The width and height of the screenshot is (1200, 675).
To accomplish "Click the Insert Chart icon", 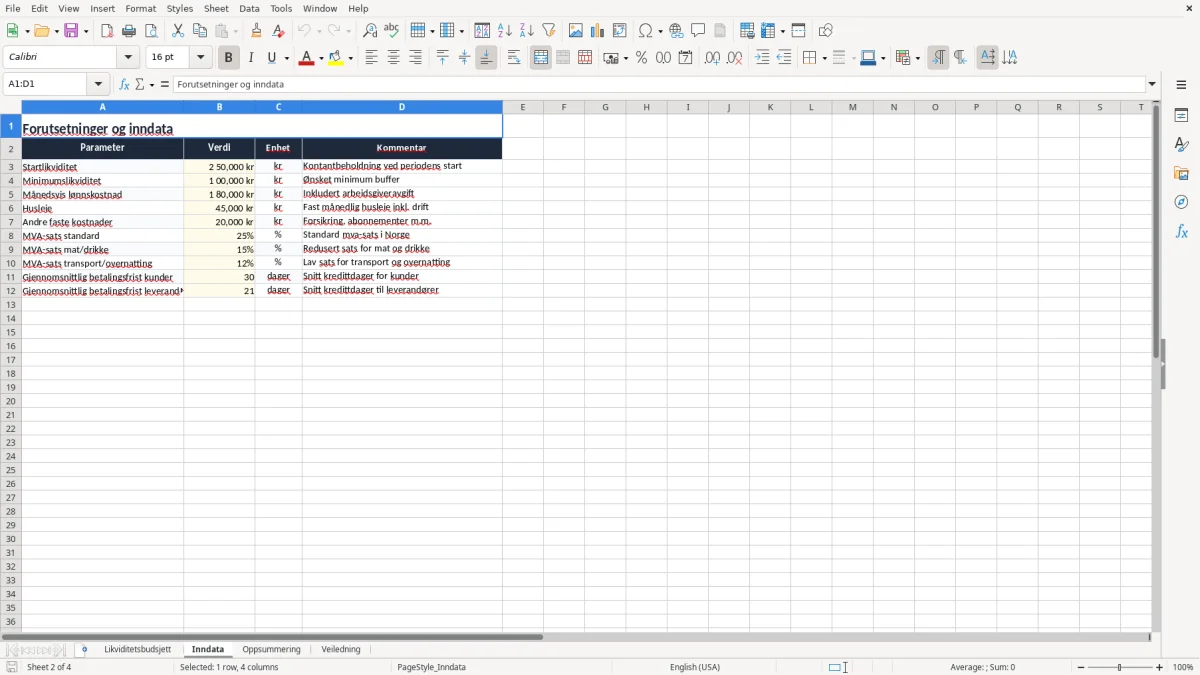I will pos(598,31).
